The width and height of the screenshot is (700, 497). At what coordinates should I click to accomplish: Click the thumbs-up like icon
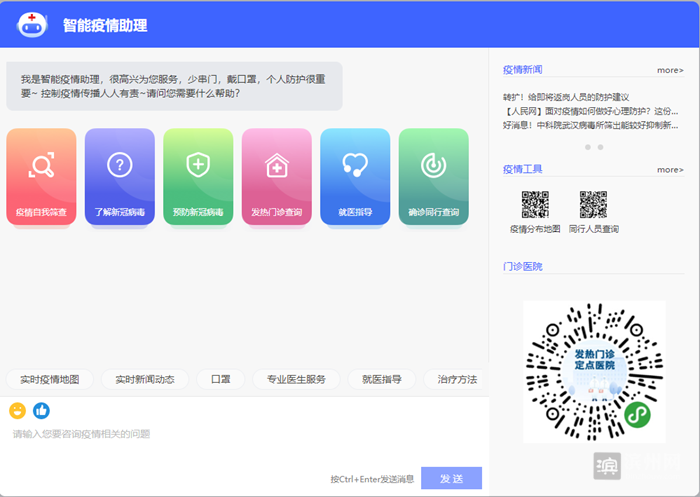point(42,411)
